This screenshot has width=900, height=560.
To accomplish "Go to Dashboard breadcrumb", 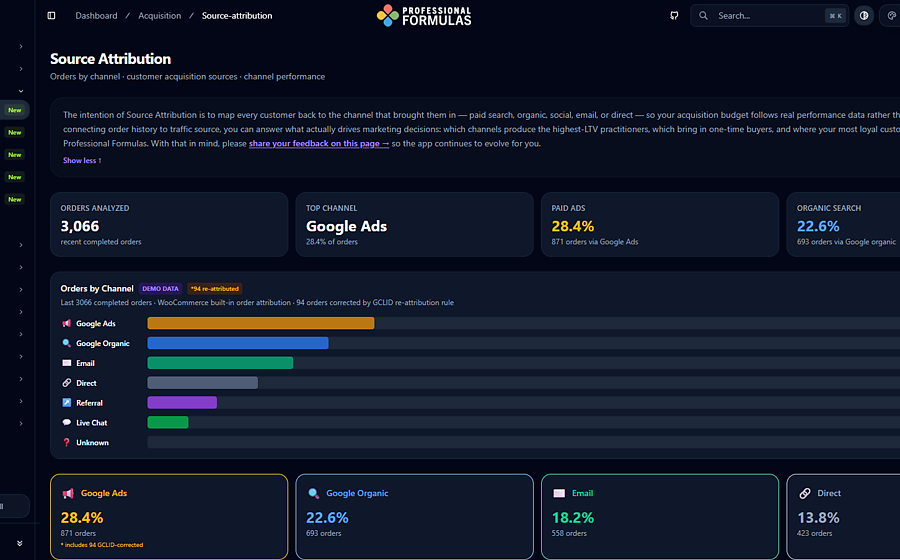I will pyautogui.click(x=96, y=15).
